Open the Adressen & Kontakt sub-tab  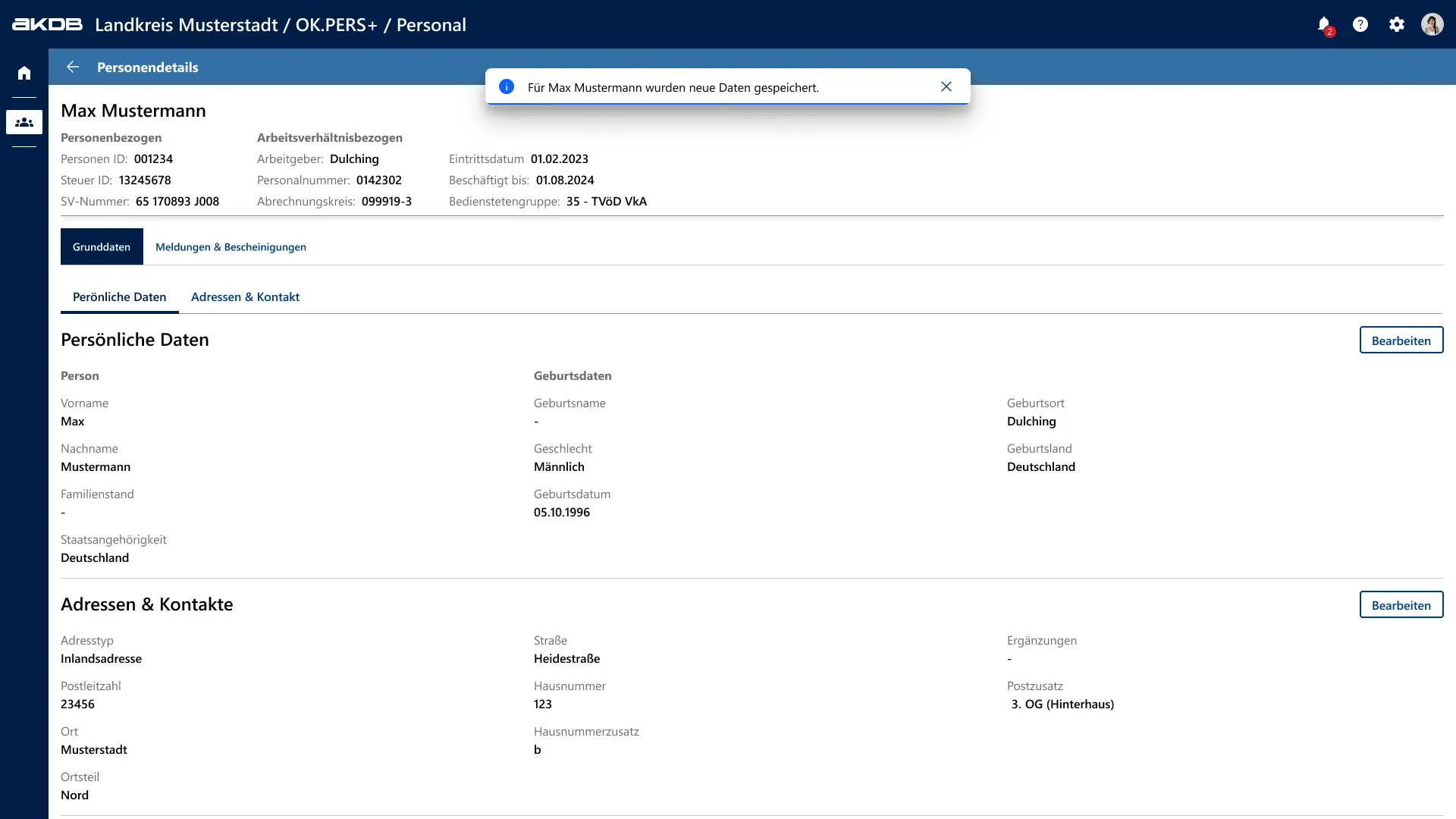pos(245,297)
